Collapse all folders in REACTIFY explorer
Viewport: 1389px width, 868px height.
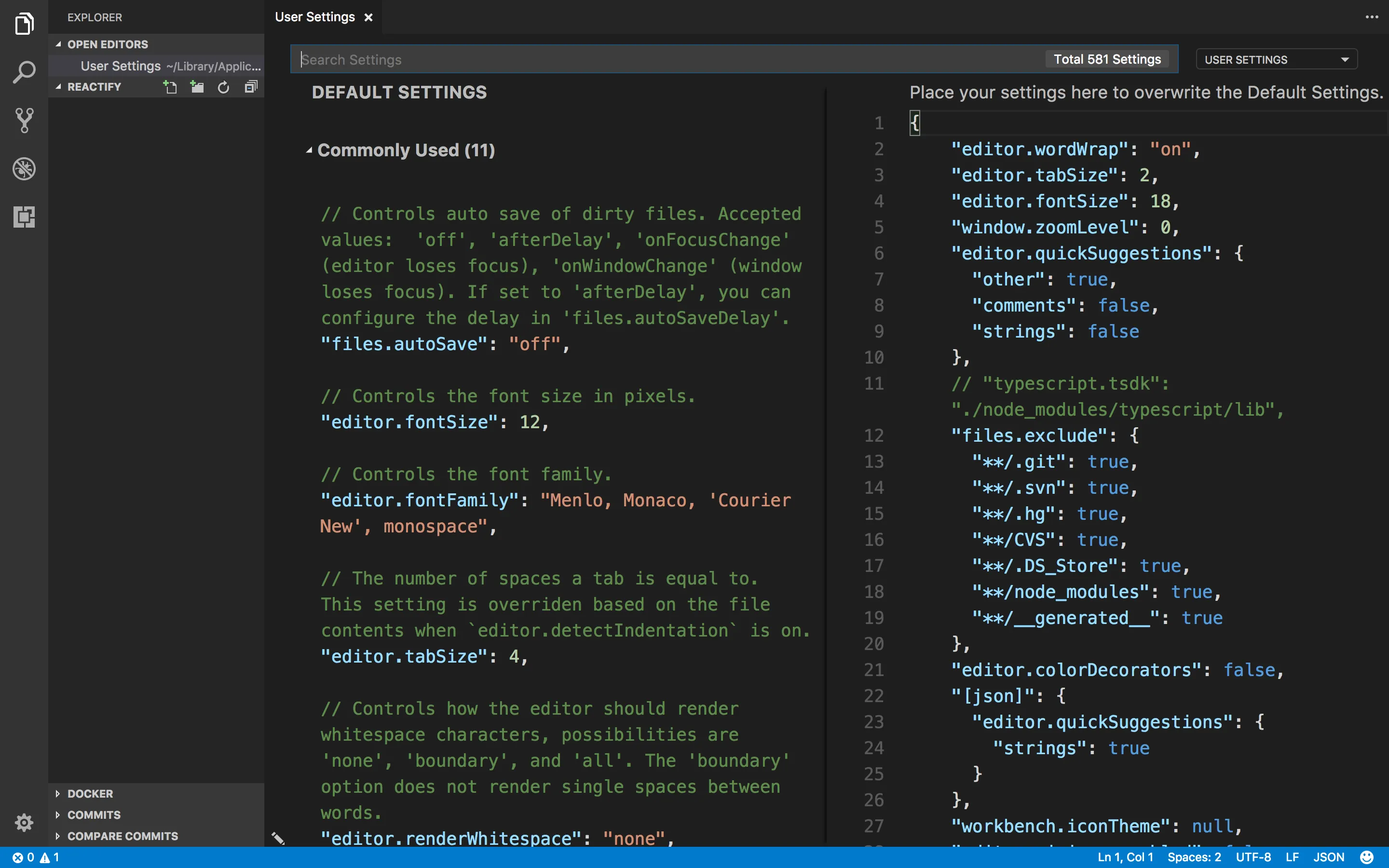coord(251,87)
